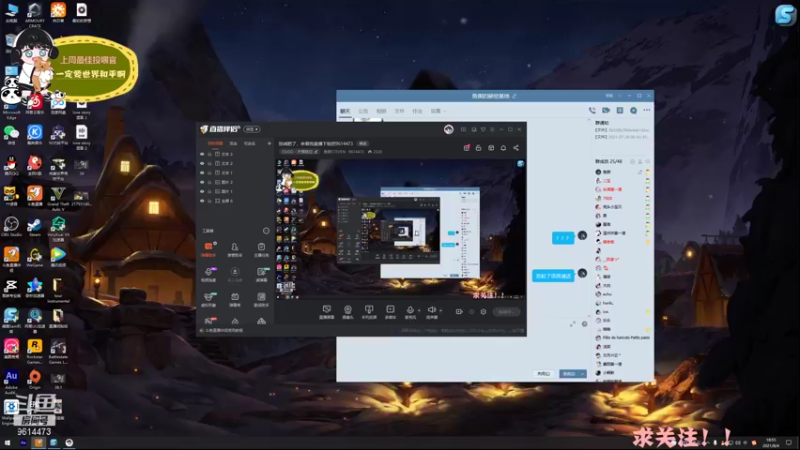Viewport: 800px width, 450px height.
Task: Open the gift box icon with red dot
Action: point(466,147)
